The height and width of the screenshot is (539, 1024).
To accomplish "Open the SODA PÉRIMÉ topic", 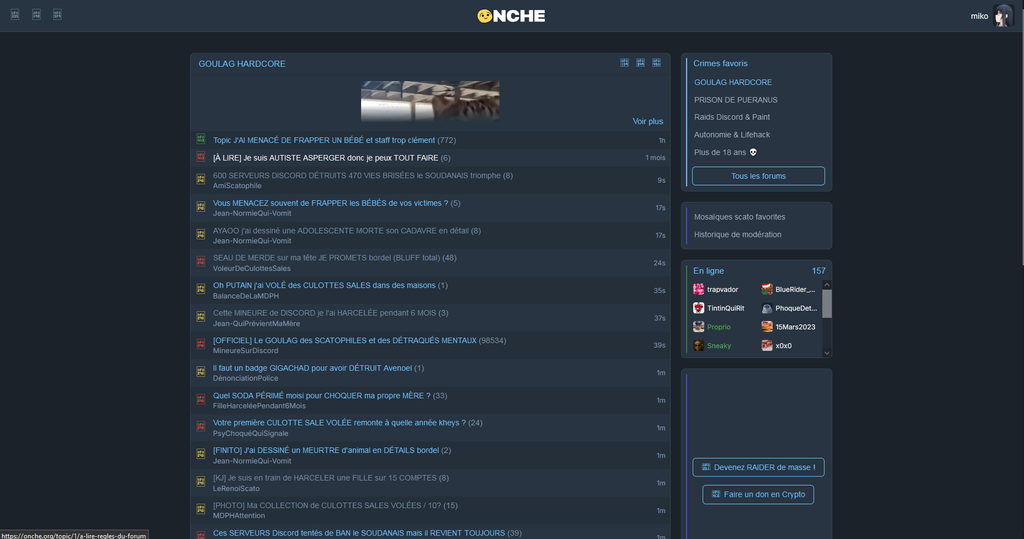I will click(x=321, y=395).
